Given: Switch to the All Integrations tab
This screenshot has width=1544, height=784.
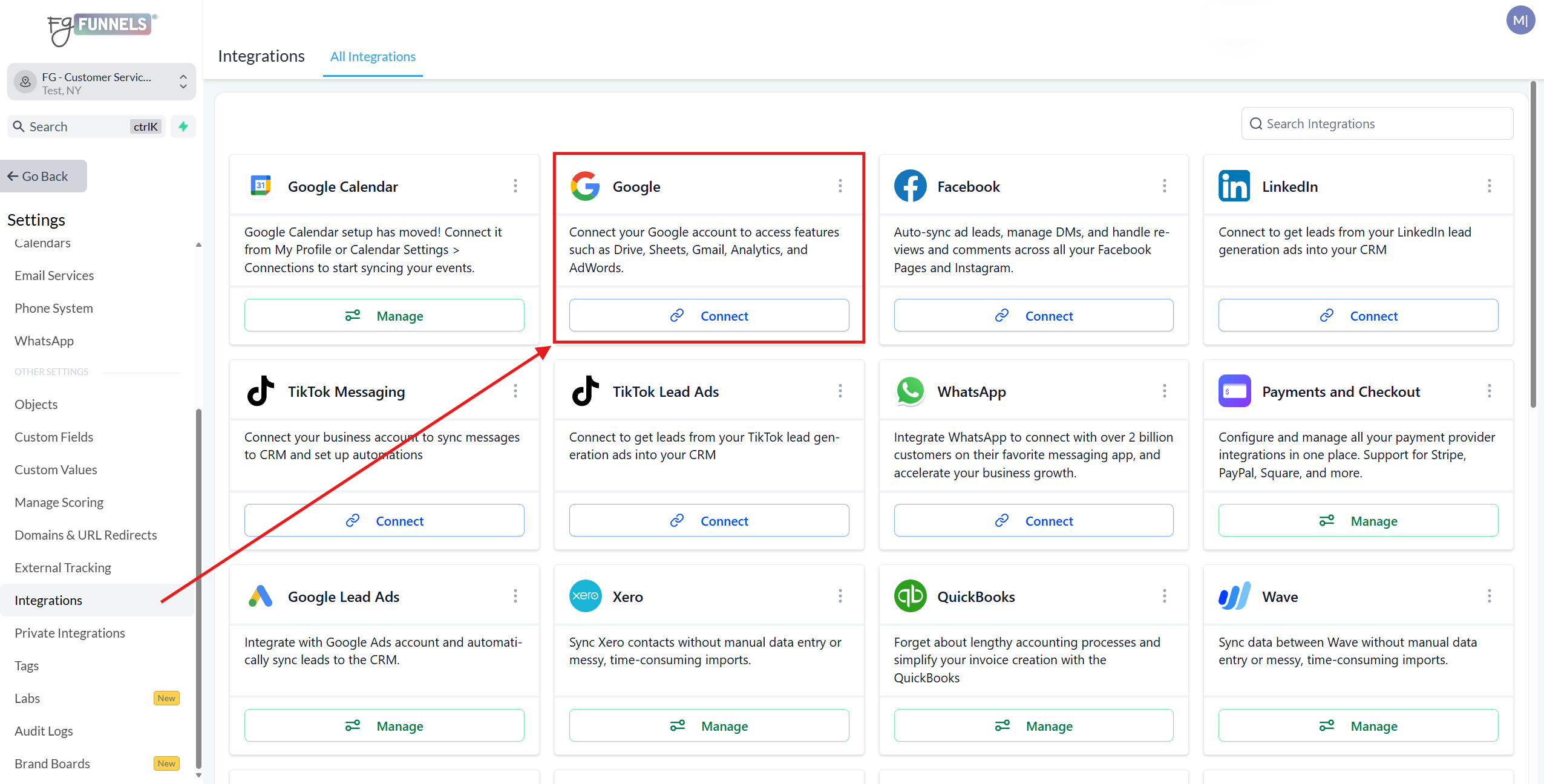Looking at the screenshot, I should click(x=373, y=57).
